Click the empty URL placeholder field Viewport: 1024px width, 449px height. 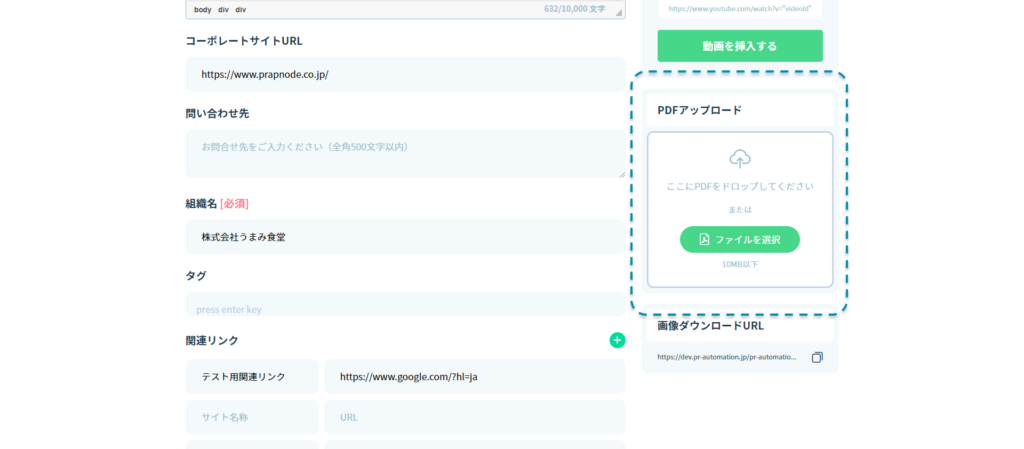click(x=474, y=417)
